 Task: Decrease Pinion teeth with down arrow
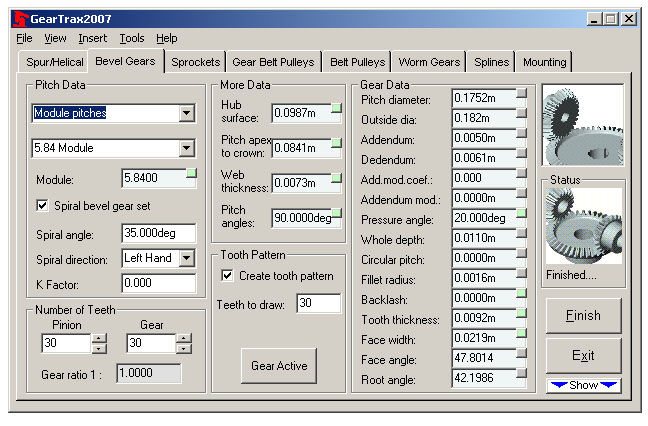[x=99, y=349]
